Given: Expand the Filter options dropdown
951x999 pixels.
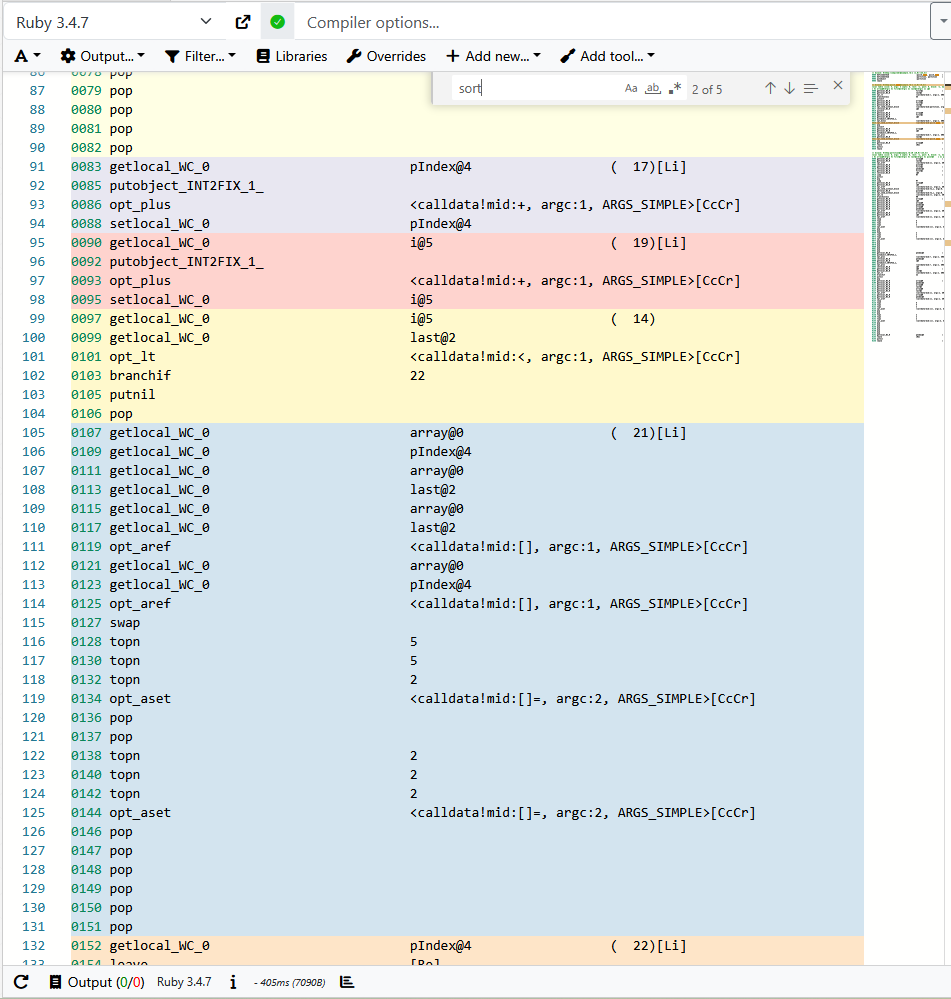Looking at the screenshot, I should (x=200, y=56).
